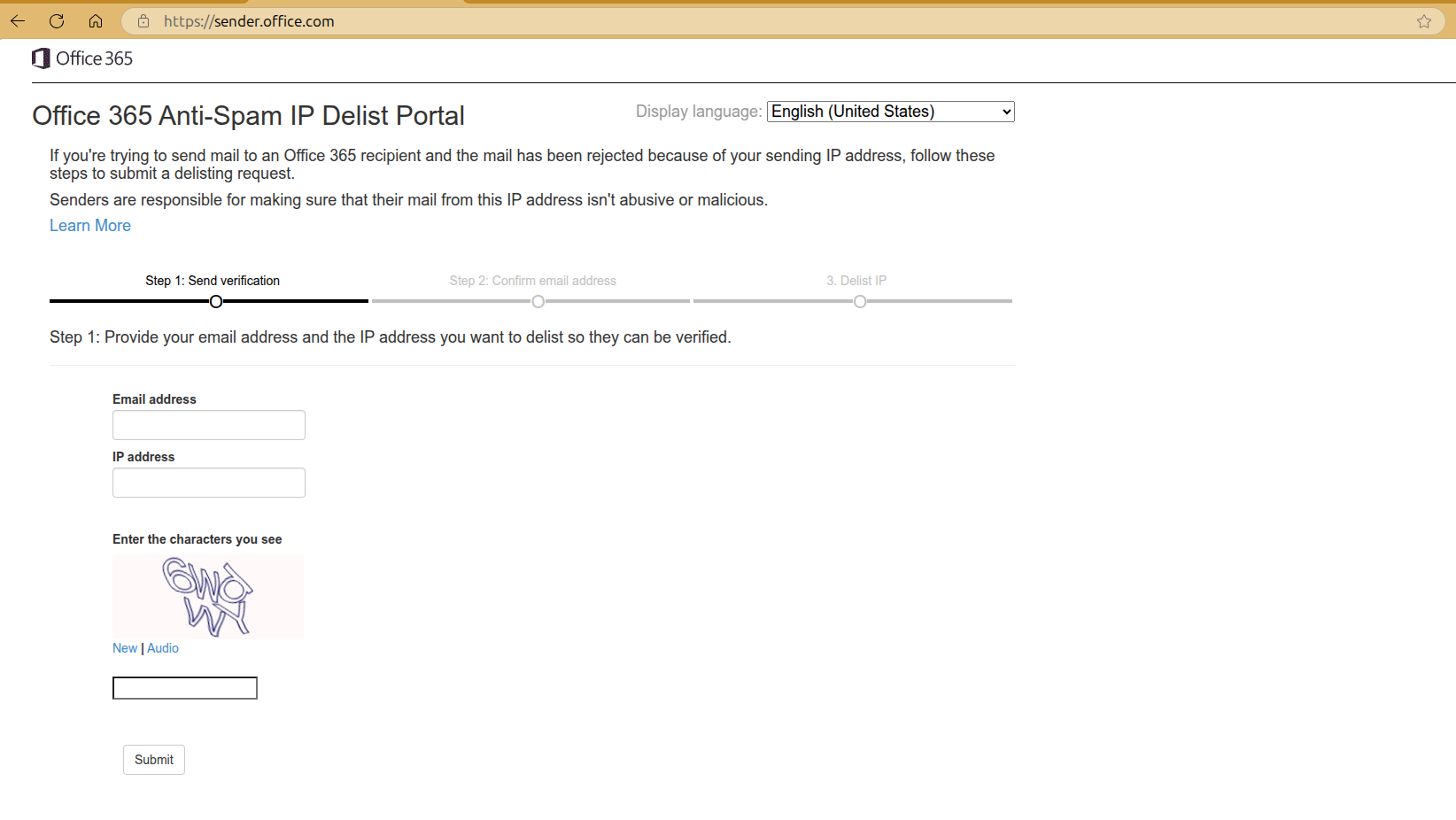Request a New CAPTCHA image
This screenshot has width=1456, height=820.
point(125,648)
